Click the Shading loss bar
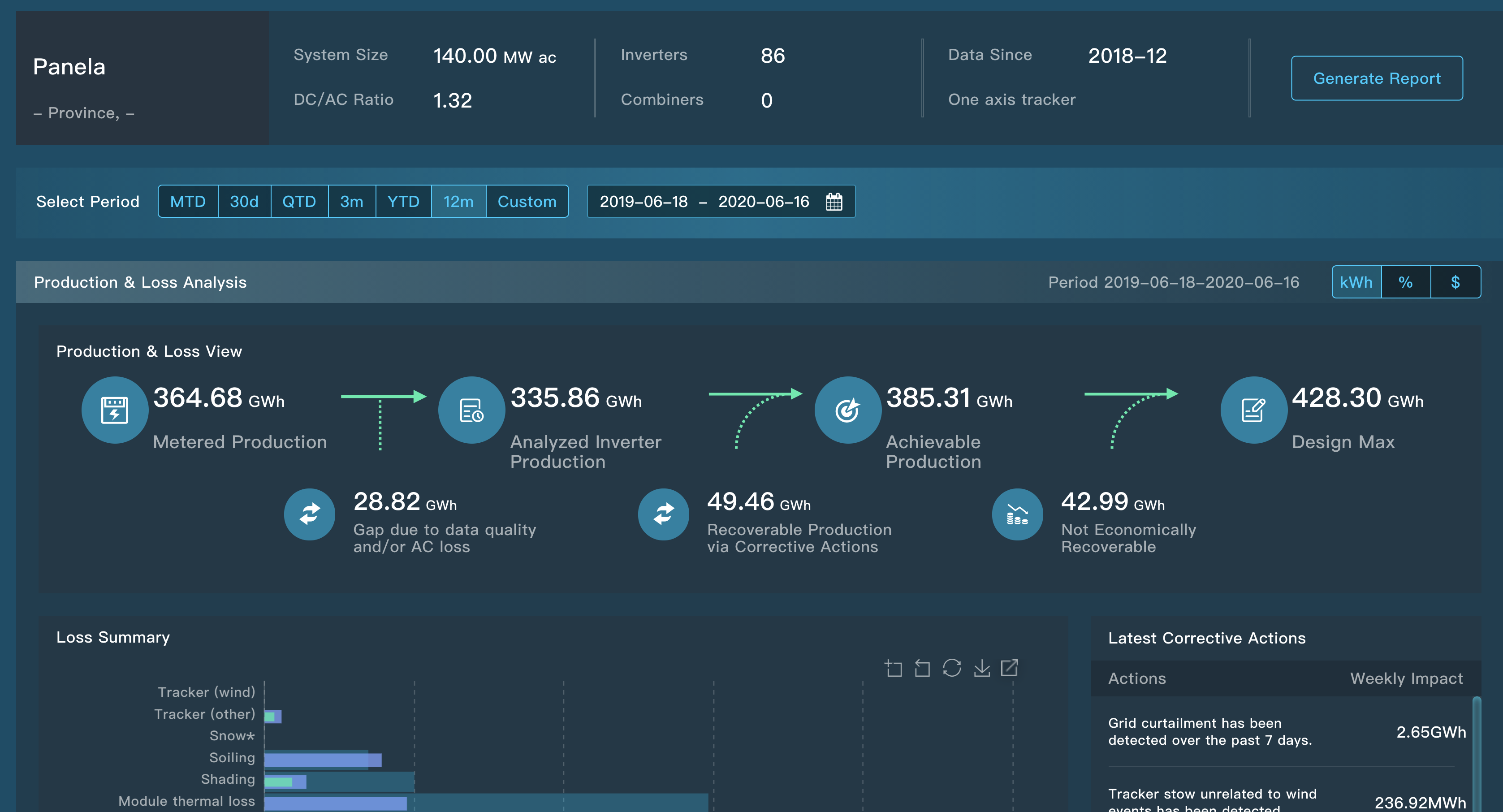Screen dimensions: 1503x812 click(x=285, y=782)
